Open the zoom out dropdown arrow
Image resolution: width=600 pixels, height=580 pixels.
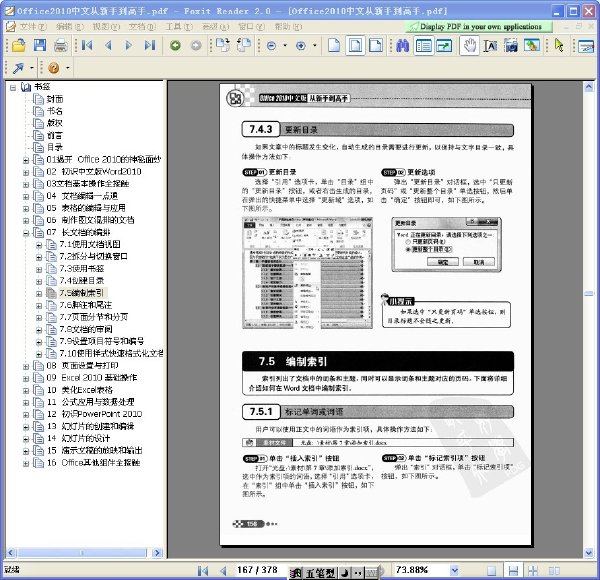(x=285, y=46)
